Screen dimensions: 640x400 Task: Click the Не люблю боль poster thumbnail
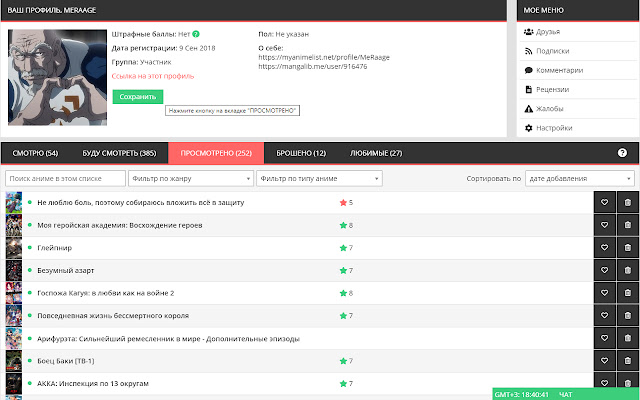click(x=13, y=202)
